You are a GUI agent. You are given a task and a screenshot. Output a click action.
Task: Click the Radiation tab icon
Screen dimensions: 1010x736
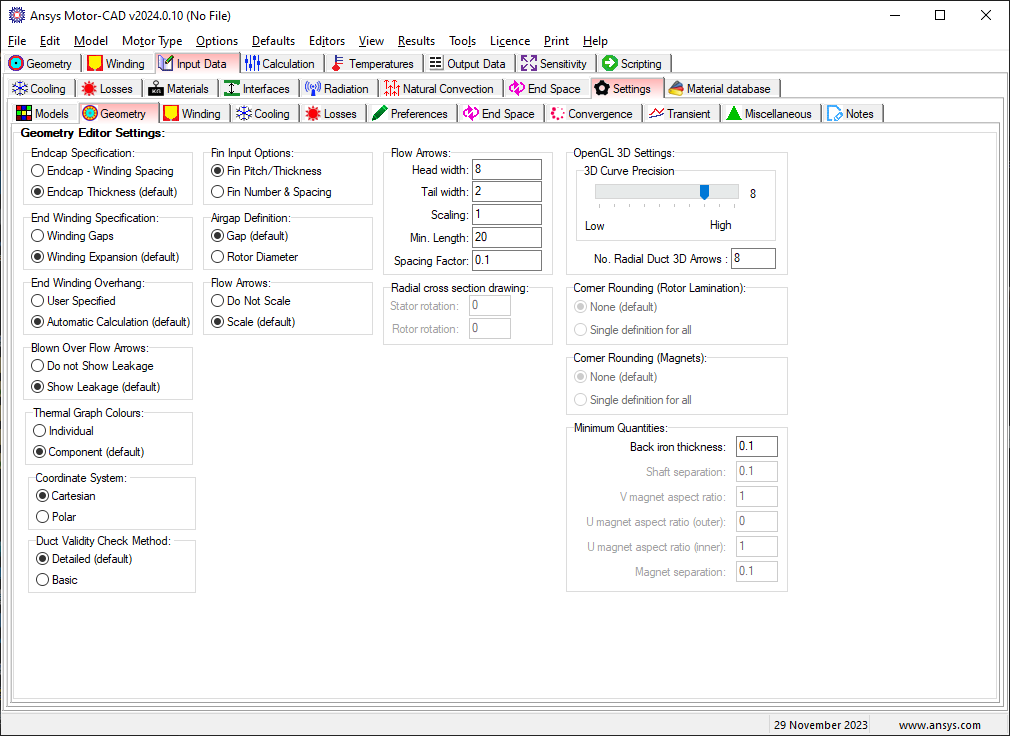(312, 89)
